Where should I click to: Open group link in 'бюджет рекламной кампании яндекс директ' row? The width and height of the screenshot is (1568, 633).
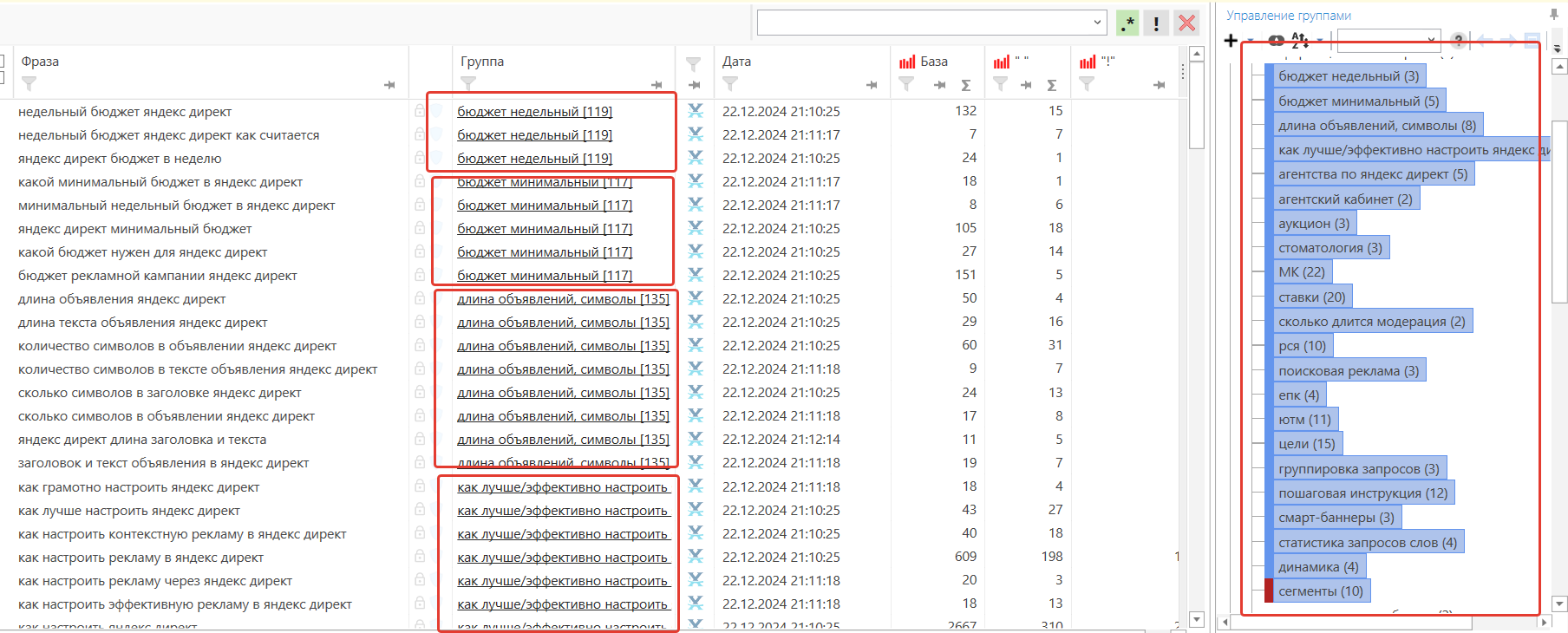pyautogui.click(x=545, y=275)
